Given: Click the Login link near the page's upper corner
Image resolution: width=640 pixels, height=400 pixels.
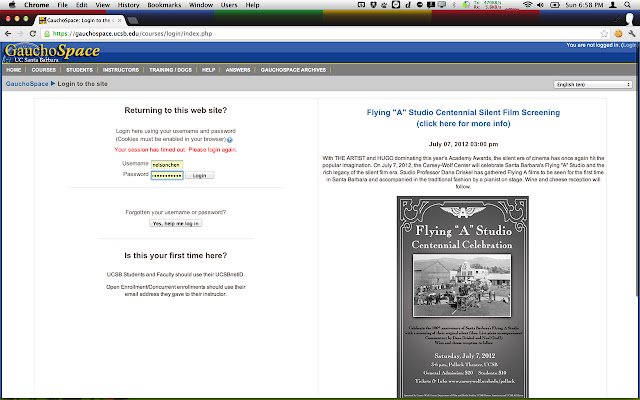Looking at the screenshot, I should [x=629, y=45].
